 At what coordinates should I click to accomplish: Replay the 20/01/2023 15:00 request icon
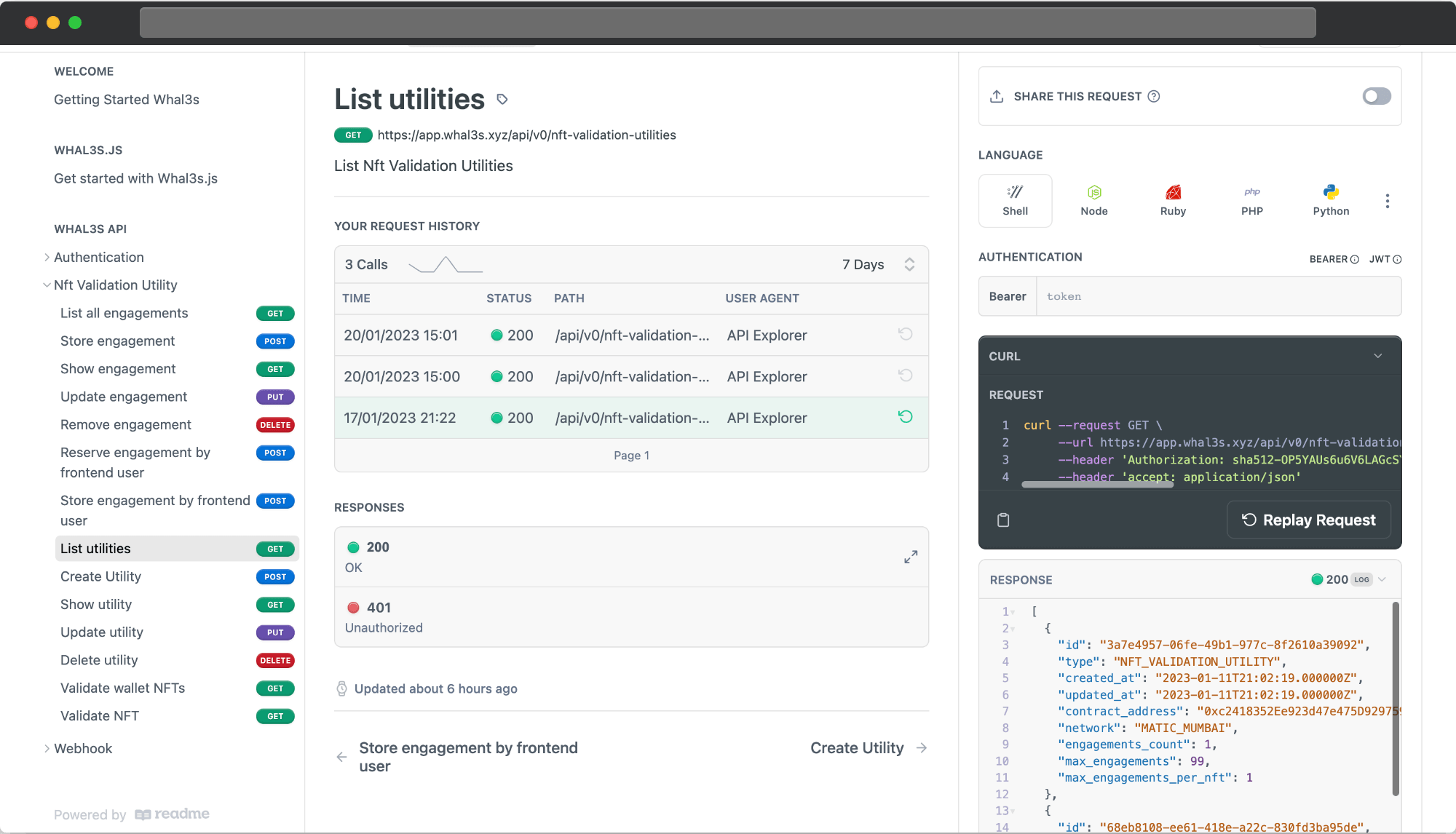pyautogui.click(x=906, y=376)
